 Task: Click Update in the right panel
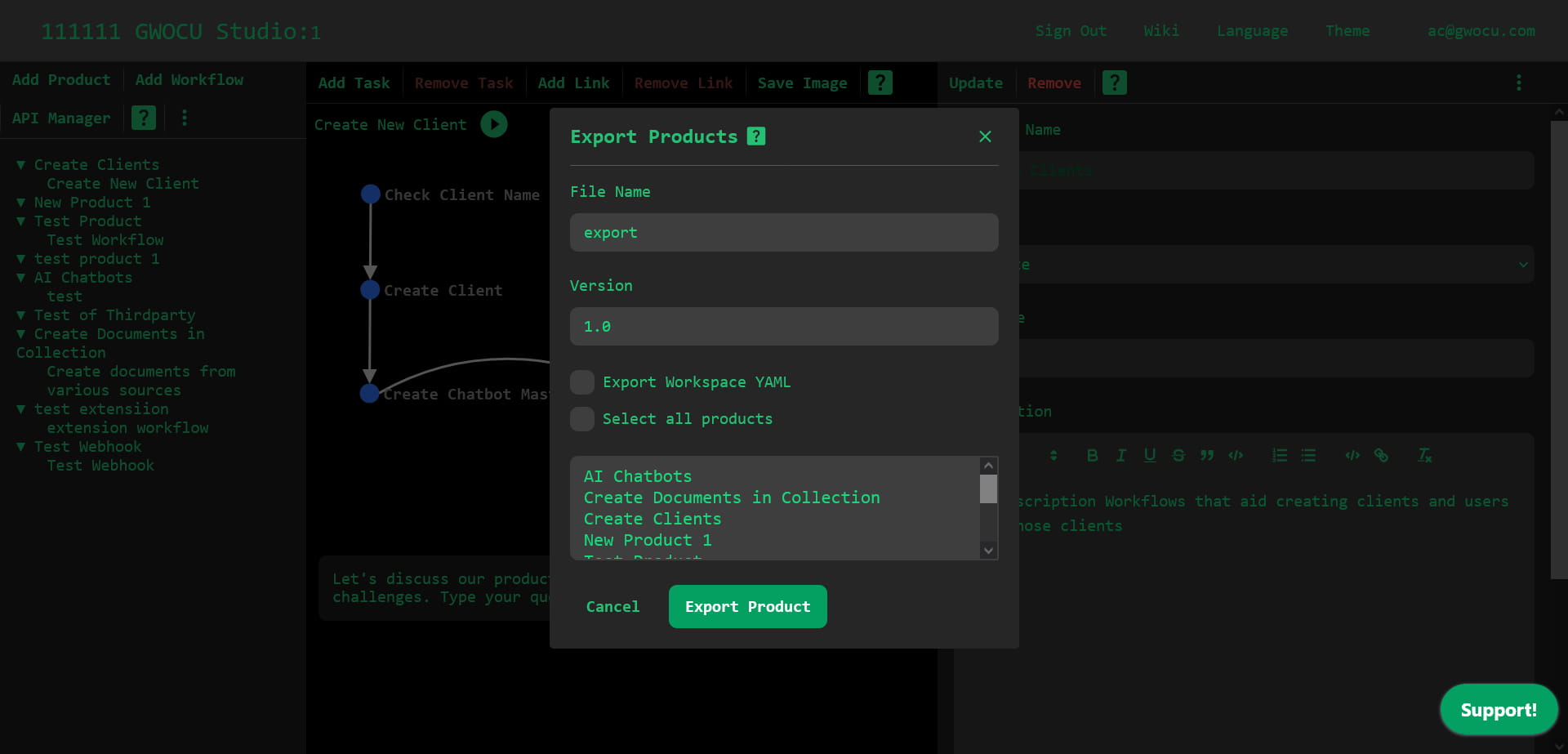point(976,83)
